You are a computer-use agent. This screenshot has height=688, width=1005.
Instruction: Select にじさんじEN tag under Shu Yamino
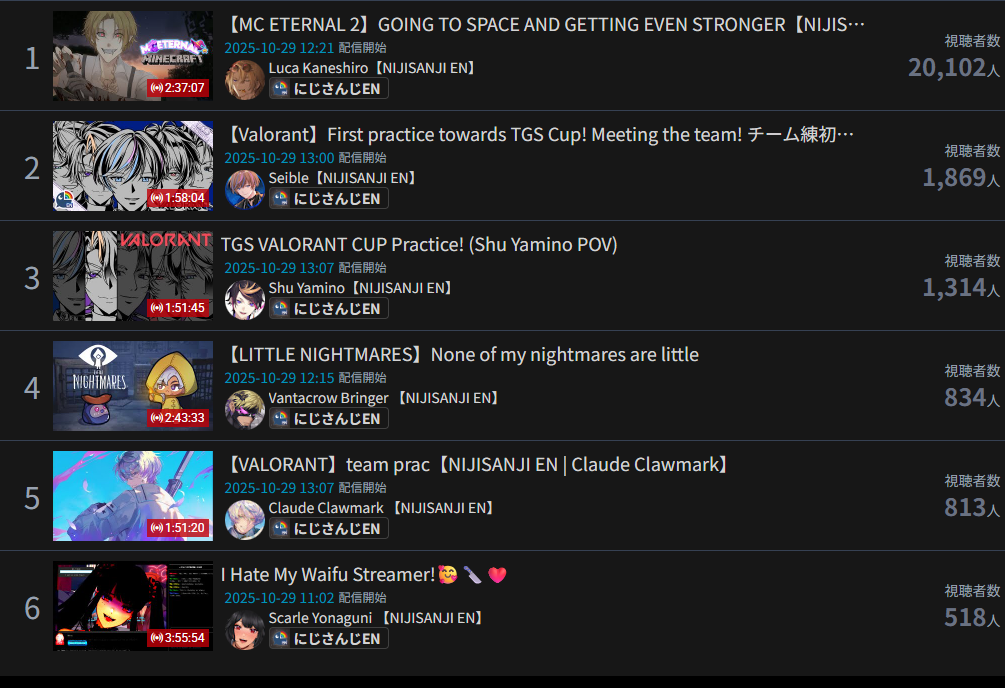click(328, 308)
